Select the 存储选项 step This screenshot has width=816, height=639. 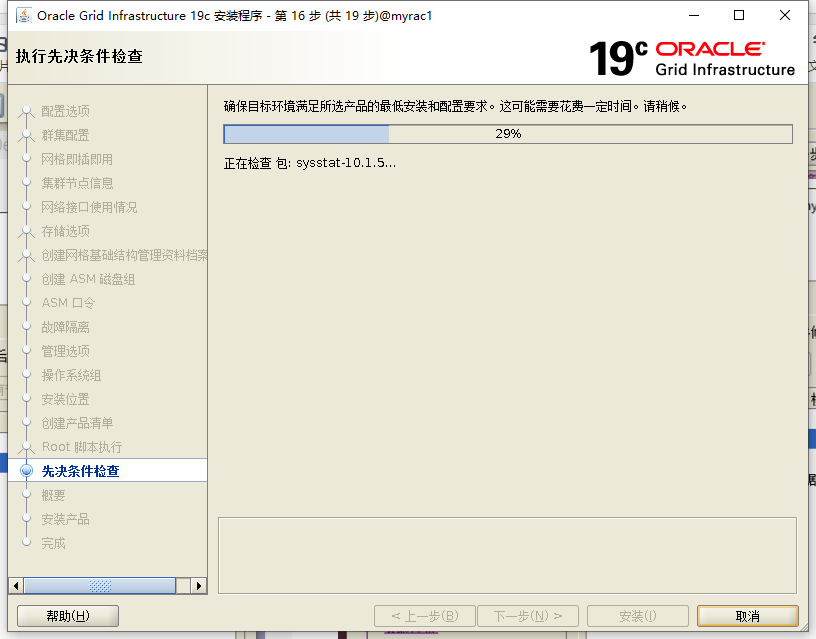click(x=66, y=231)
